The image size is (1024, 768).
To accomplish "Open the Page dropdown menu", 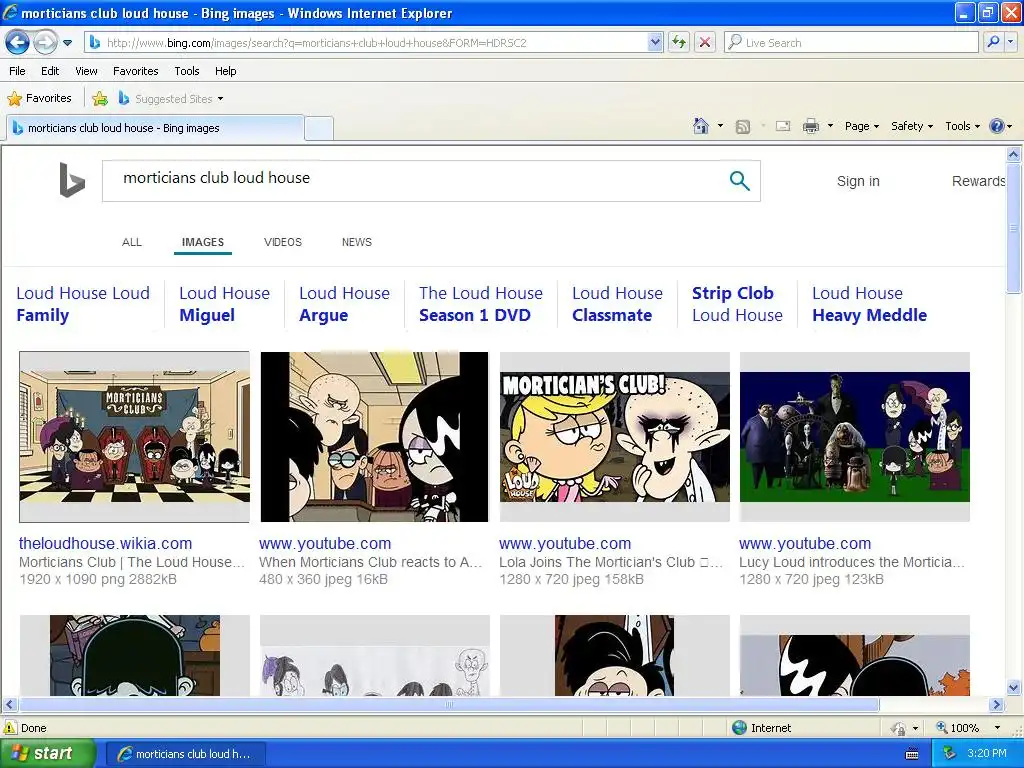I will point(862,126).
